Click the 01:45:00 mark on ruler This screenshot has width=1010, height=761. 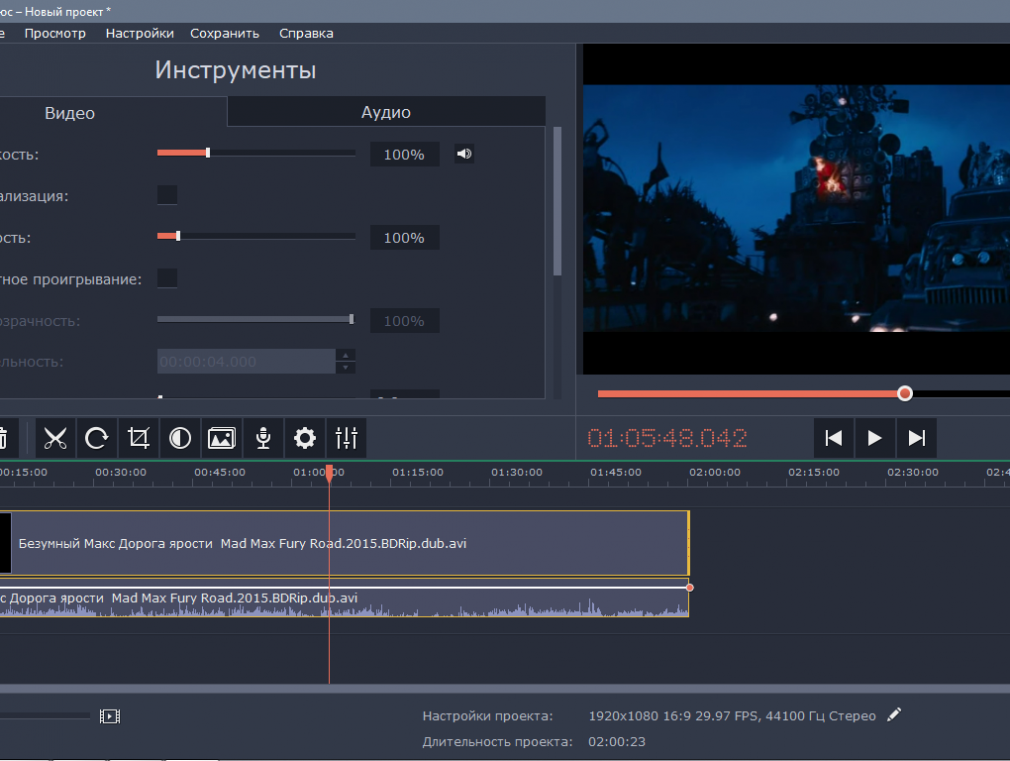tap(615, 472)
